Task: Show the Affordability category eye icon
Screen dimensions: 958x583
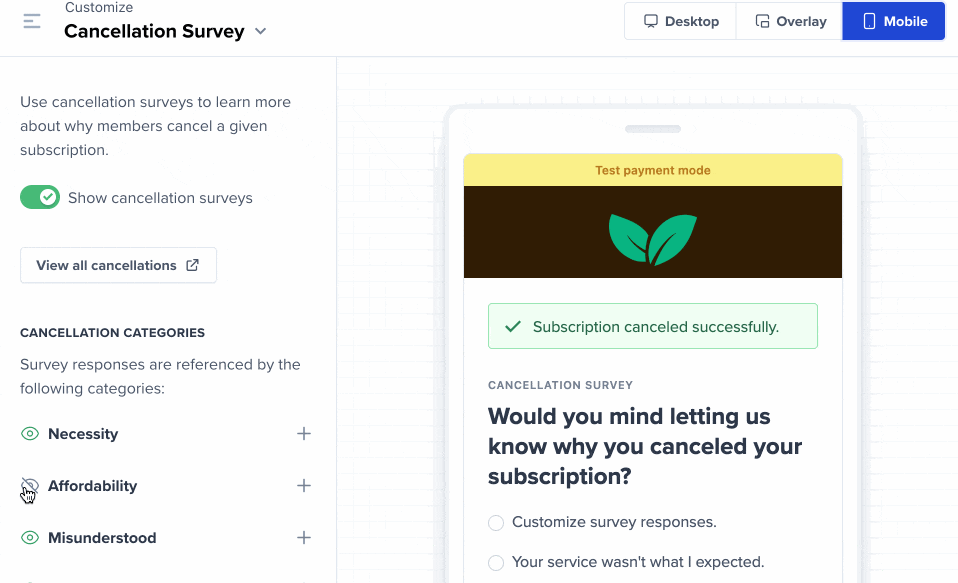Action: [30, 486]
